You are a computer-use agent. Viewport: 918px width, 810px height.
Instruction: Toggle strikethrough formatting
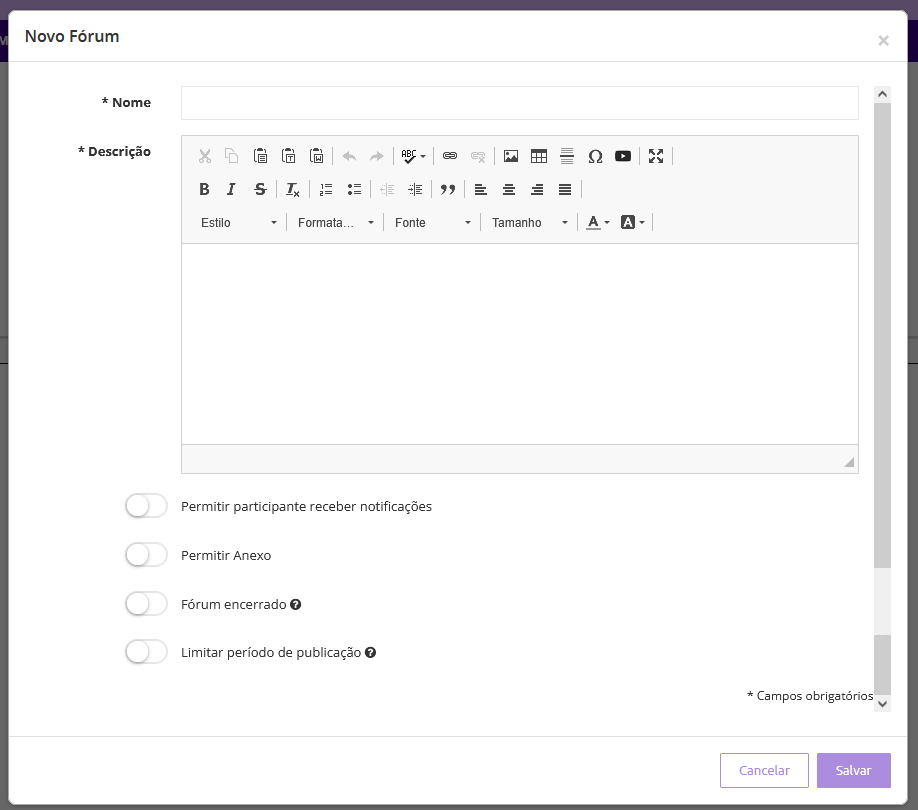pyautogui.click(x=260, y=189)
